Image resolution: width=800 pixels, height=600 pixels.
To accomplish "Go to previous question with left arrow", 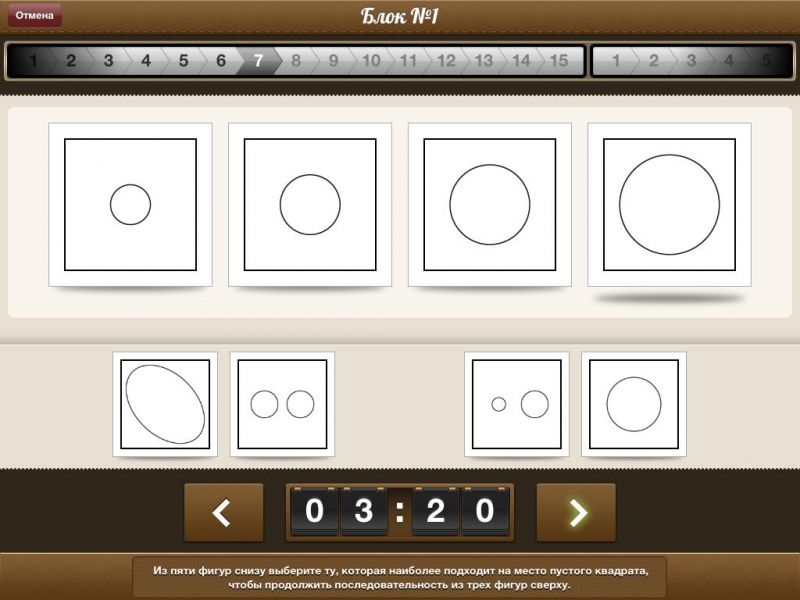I will (x=223, y=512).
